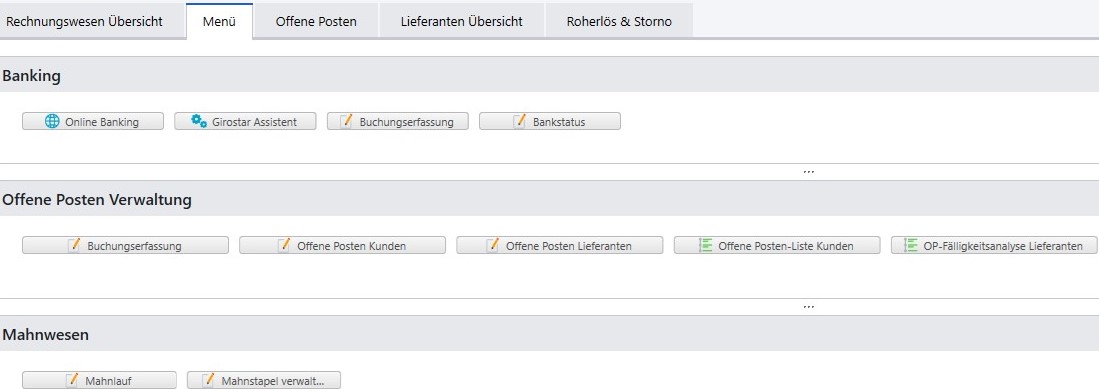
Task: Click the gears icon on Girostar Assistent
Action: click(x=200, y=121)
